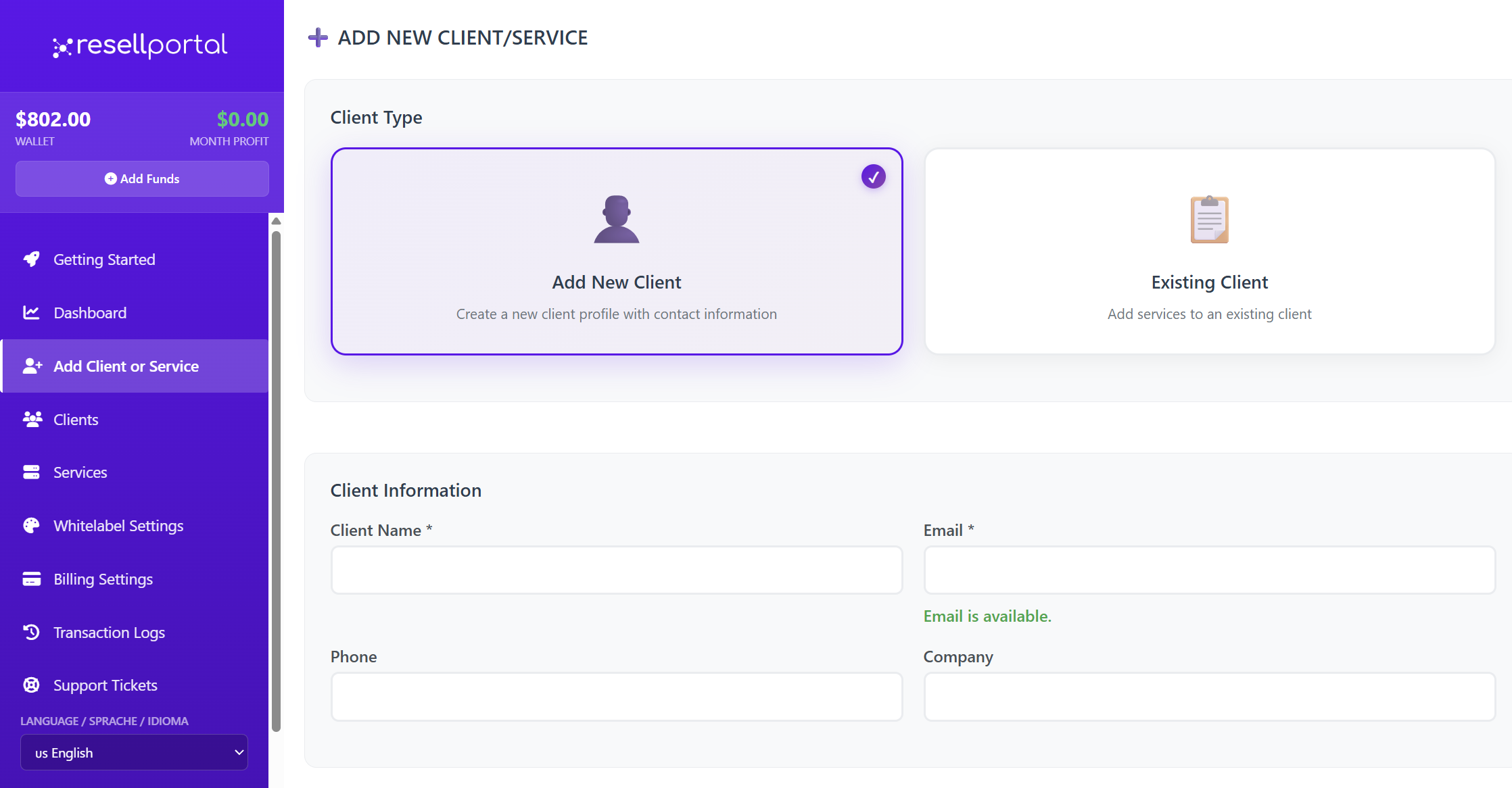Open the Transaction Logs menu item
The image size is (1512, 788).
[x=109, y=633]
